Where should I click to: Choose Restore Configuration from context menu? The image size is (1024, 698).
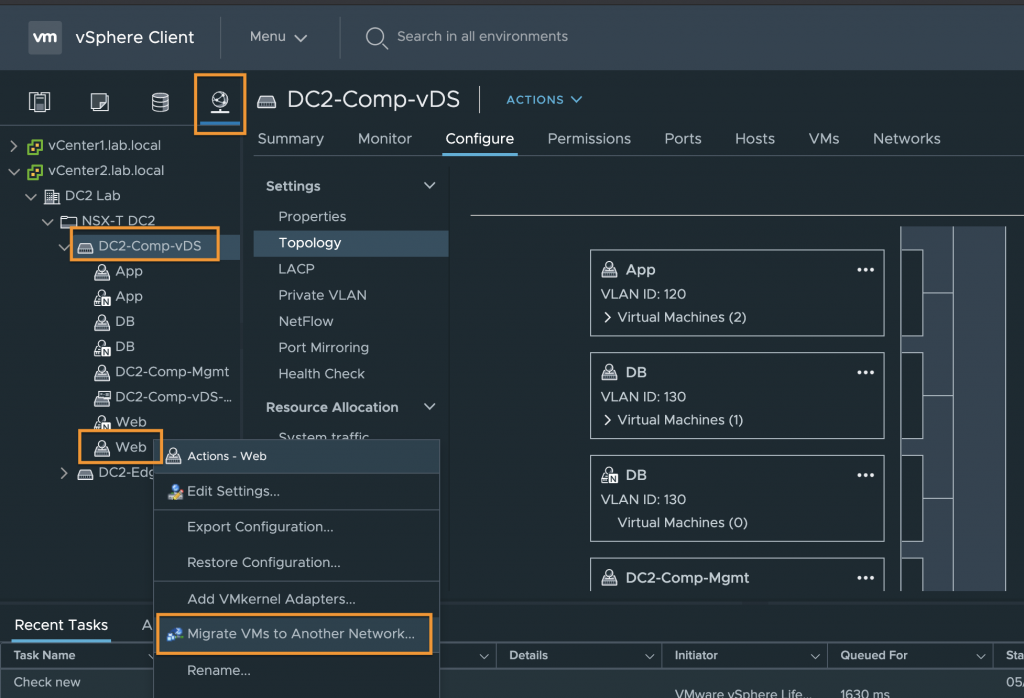click(296, 562)
